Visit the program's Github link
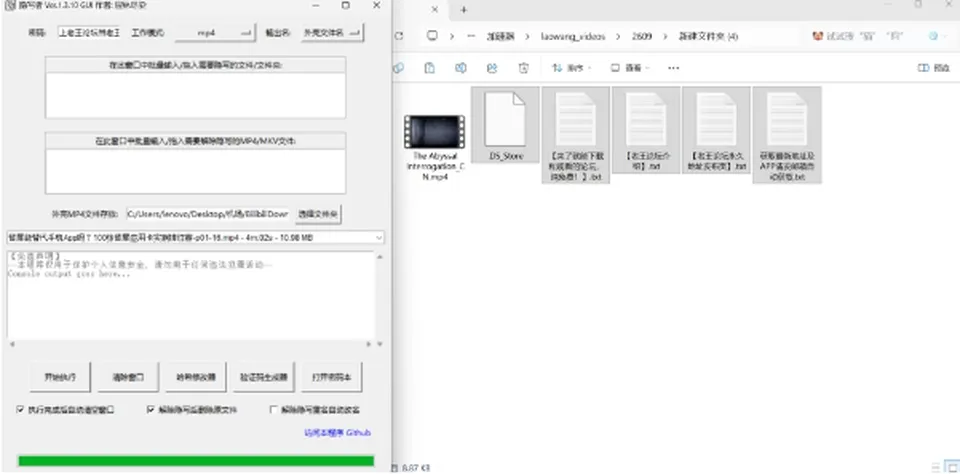This screenshot has width=960, height=474. pos(337,432)
